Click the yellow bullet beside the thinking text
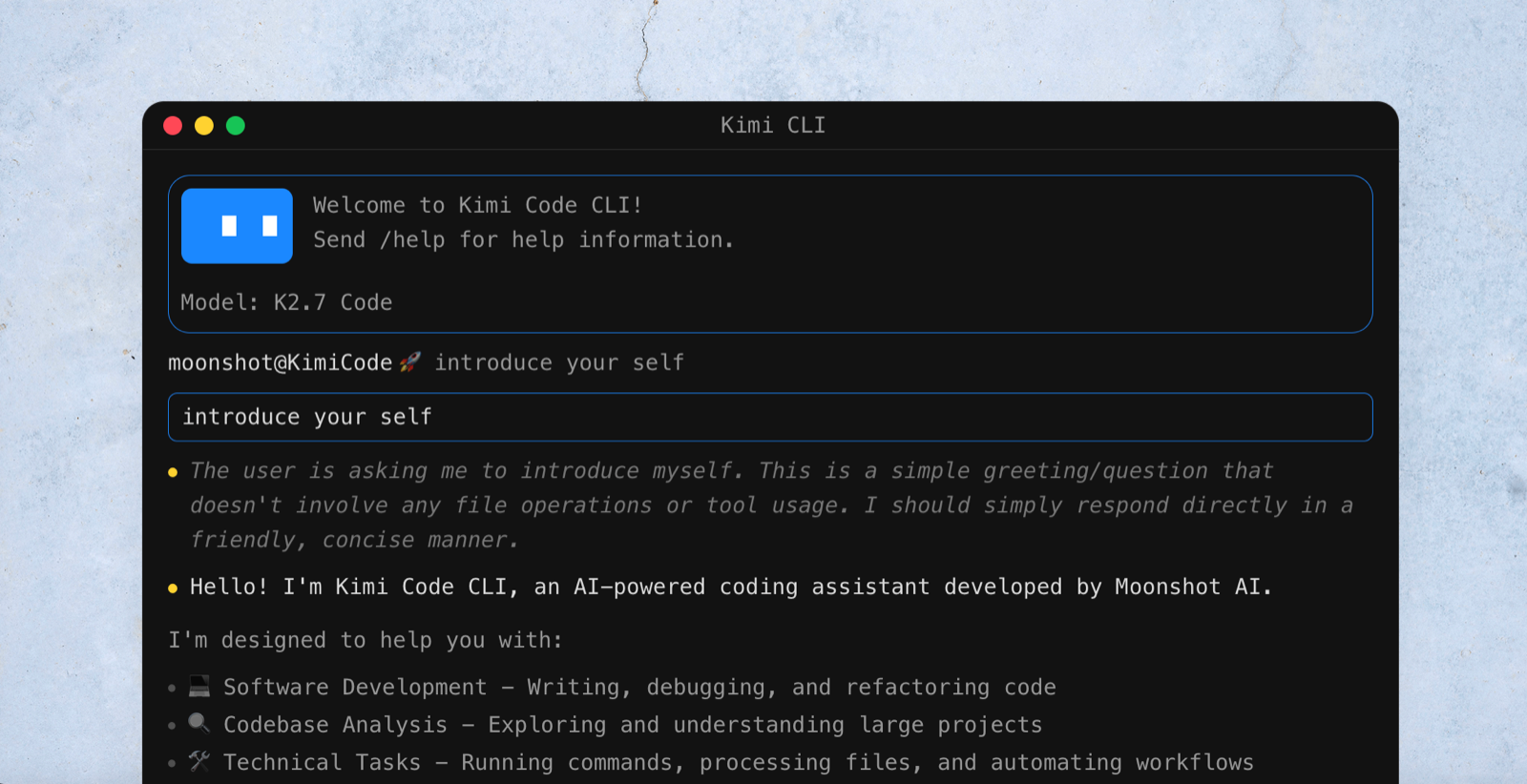 (173, 472)
